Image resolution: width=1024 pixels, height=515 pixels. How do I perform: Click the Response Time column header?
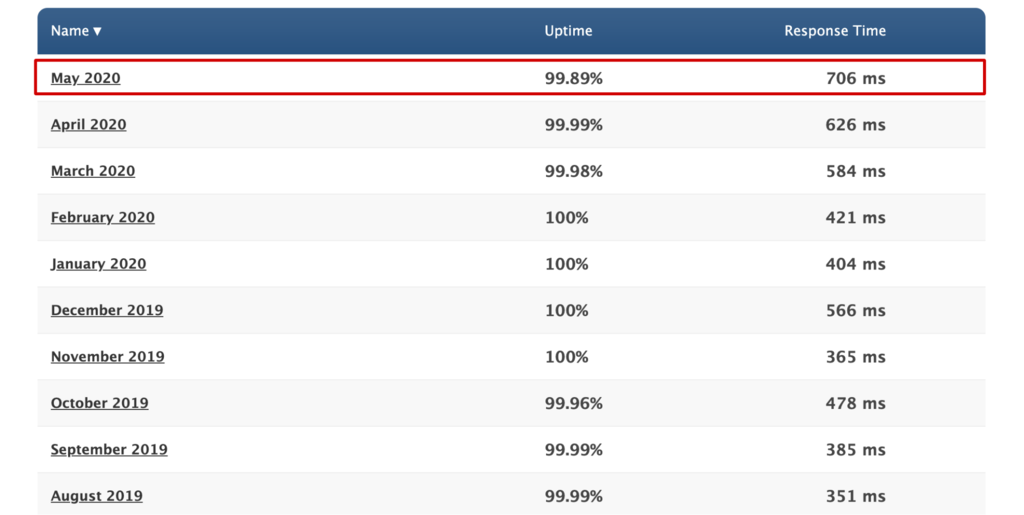834,31
